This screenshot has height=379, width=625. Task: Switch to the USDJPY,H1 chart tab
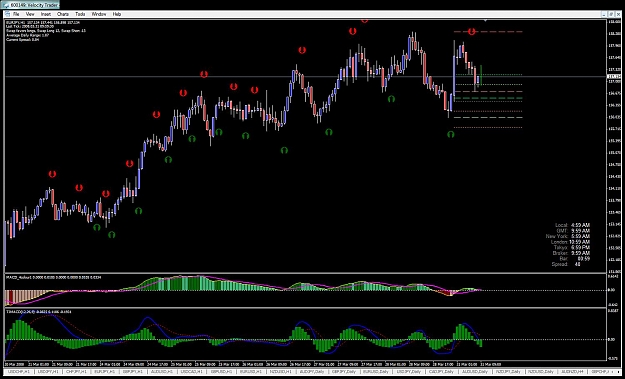48,371
